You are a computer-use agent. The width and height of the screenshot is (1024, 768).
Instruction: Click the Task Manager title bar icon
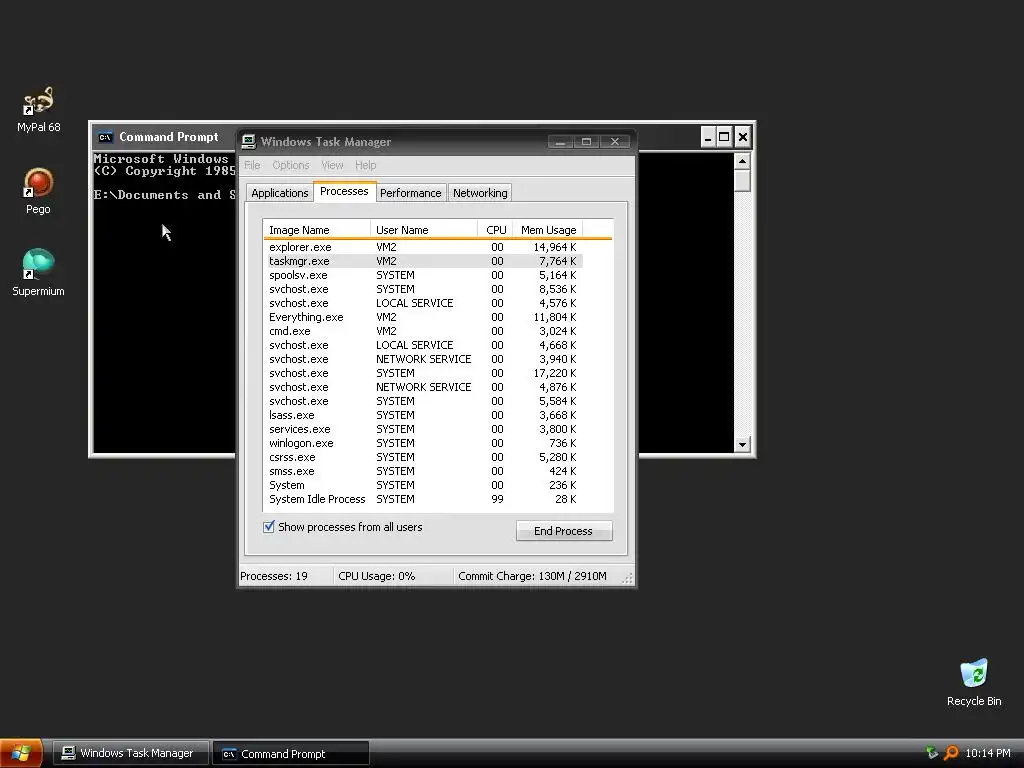coord(248,142)
